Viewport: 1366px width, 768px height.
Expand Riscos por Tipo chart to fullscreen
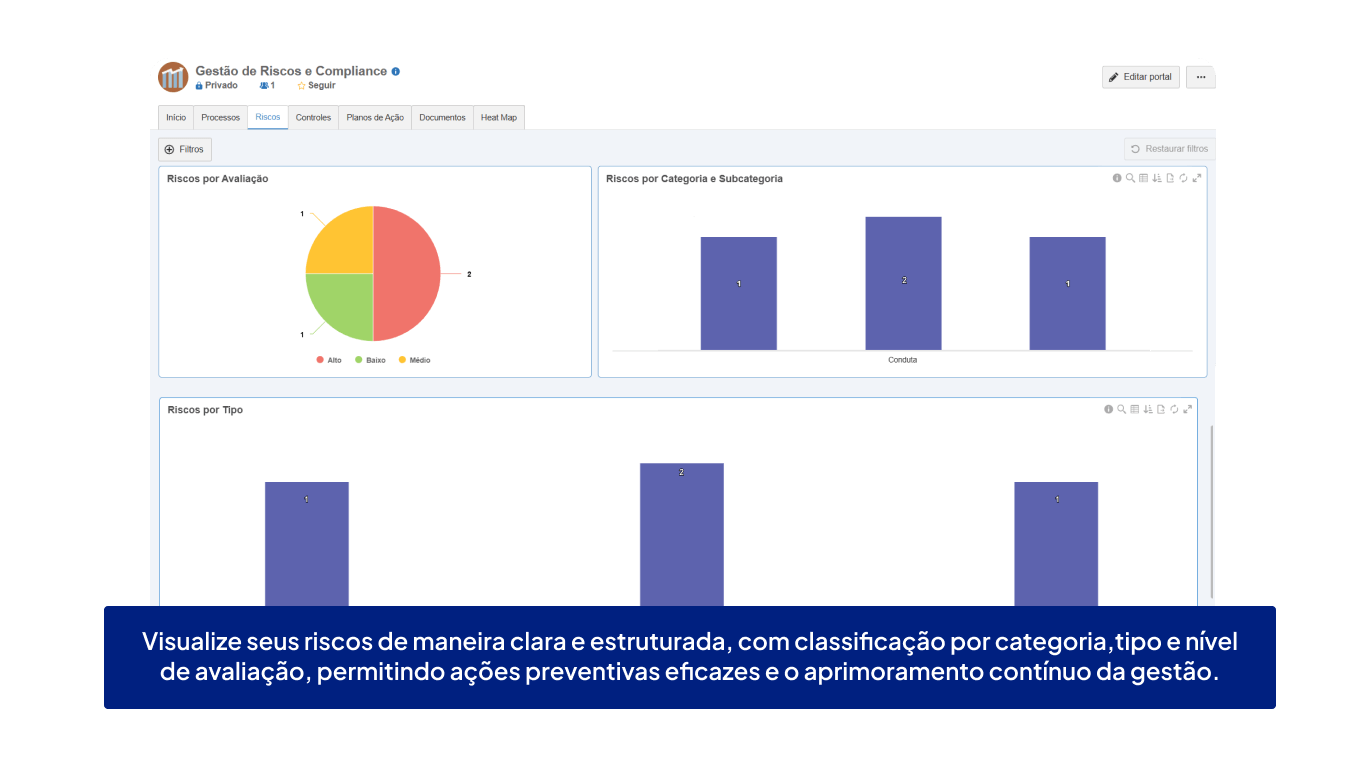click(1188, 409)
